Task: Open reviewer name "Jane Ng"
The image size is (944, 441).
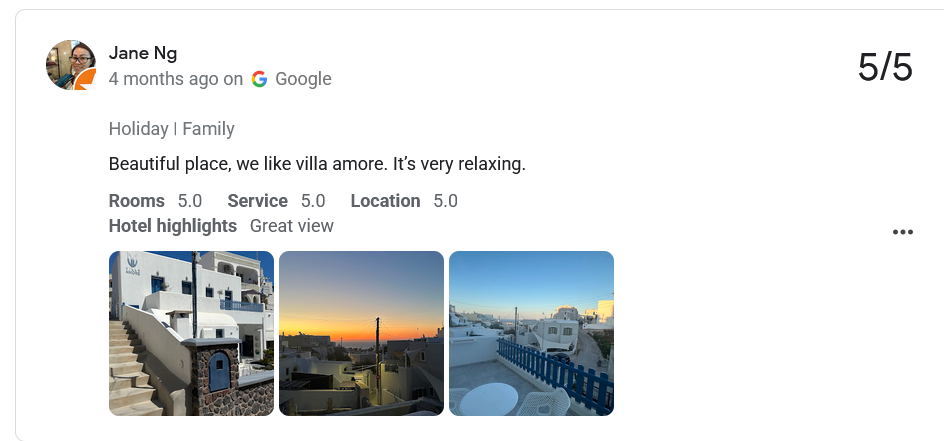Action: coord(143,54)
